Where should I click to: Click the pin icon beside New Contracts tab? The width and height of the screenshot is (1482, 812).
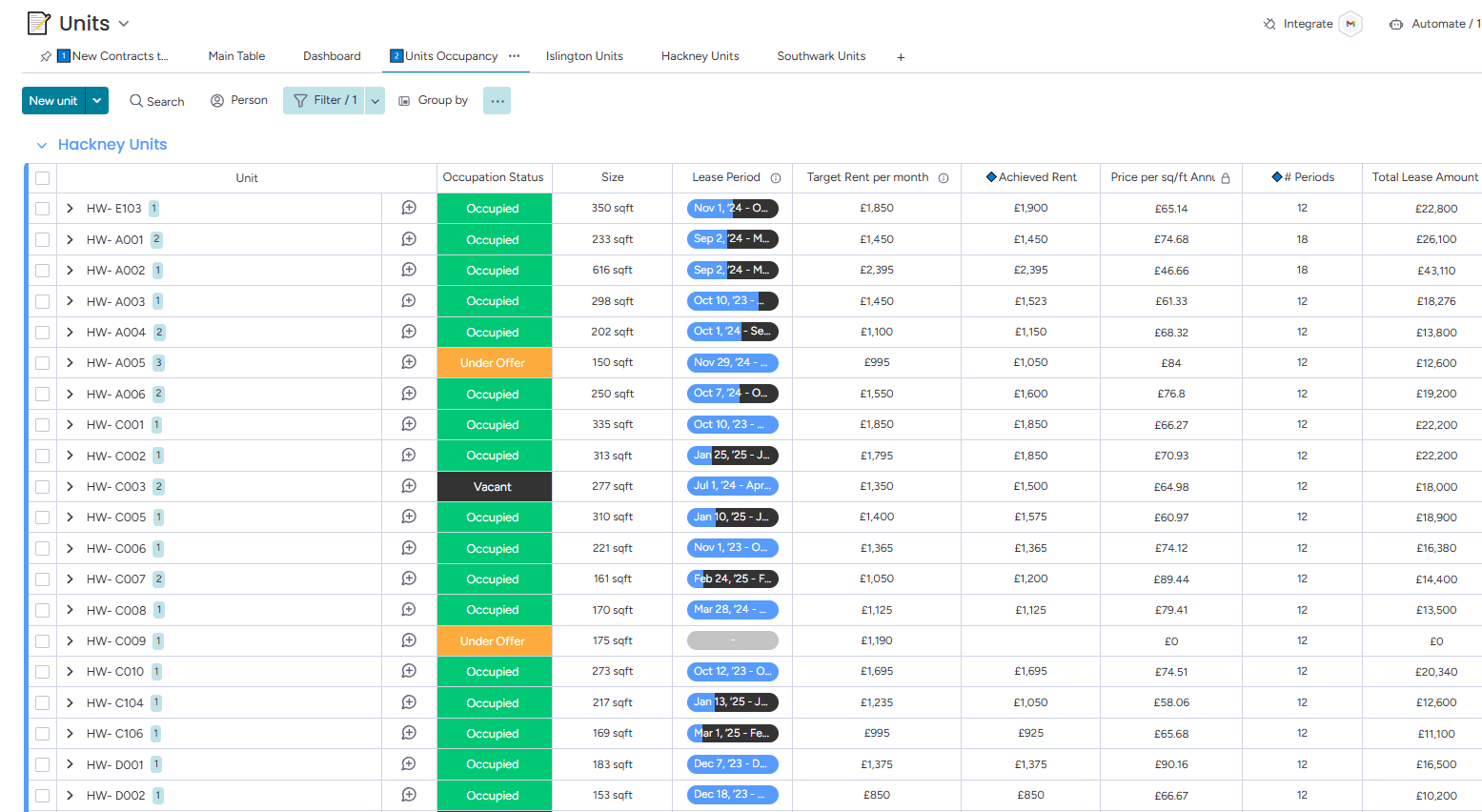[x=46, y=56]
